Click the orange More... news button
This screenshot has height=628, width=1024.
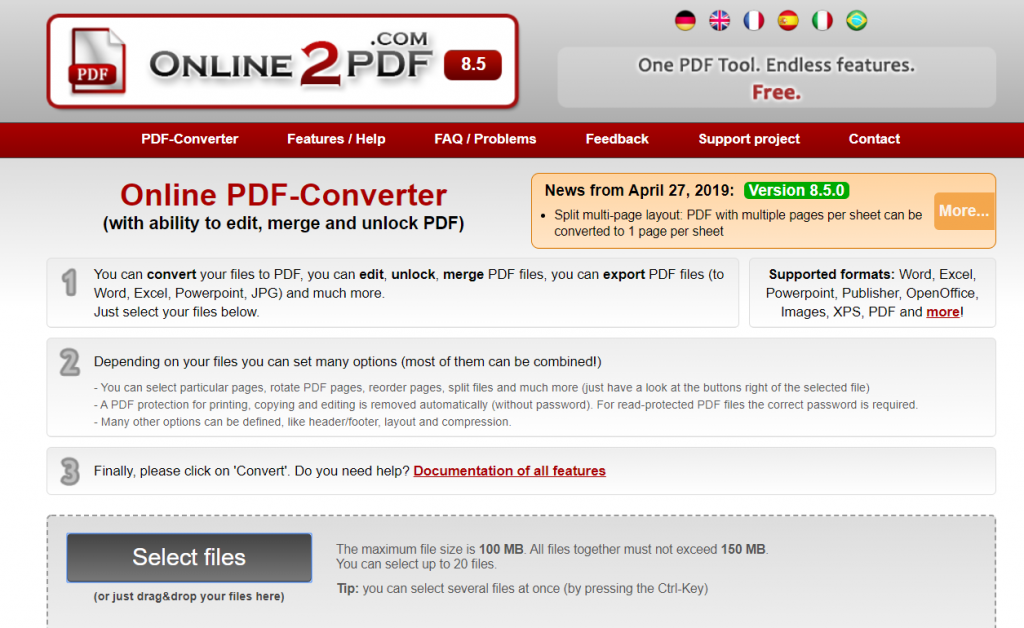(964, 211)
